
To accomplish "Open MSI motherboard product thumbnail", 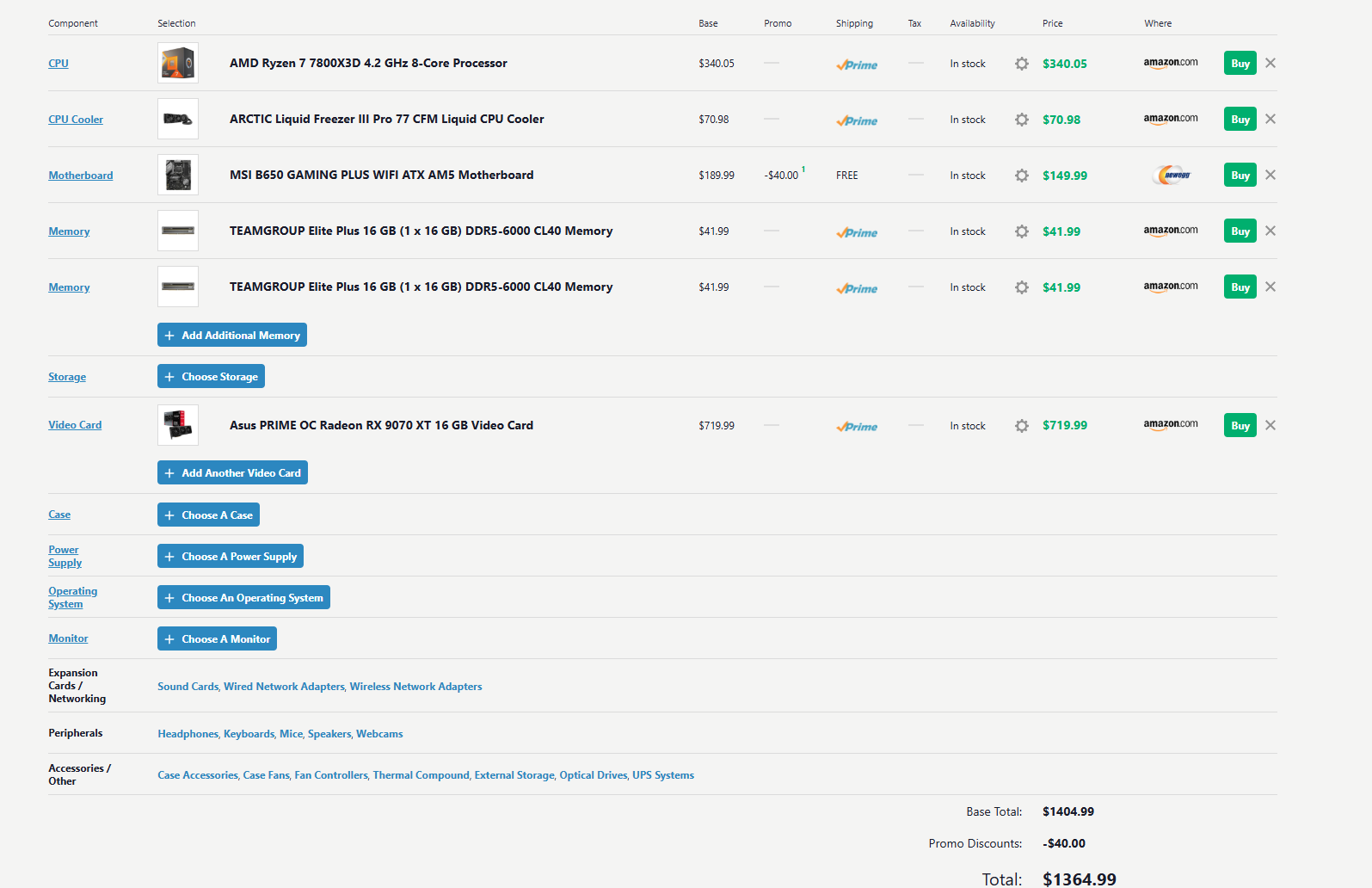I will (178, 175).
